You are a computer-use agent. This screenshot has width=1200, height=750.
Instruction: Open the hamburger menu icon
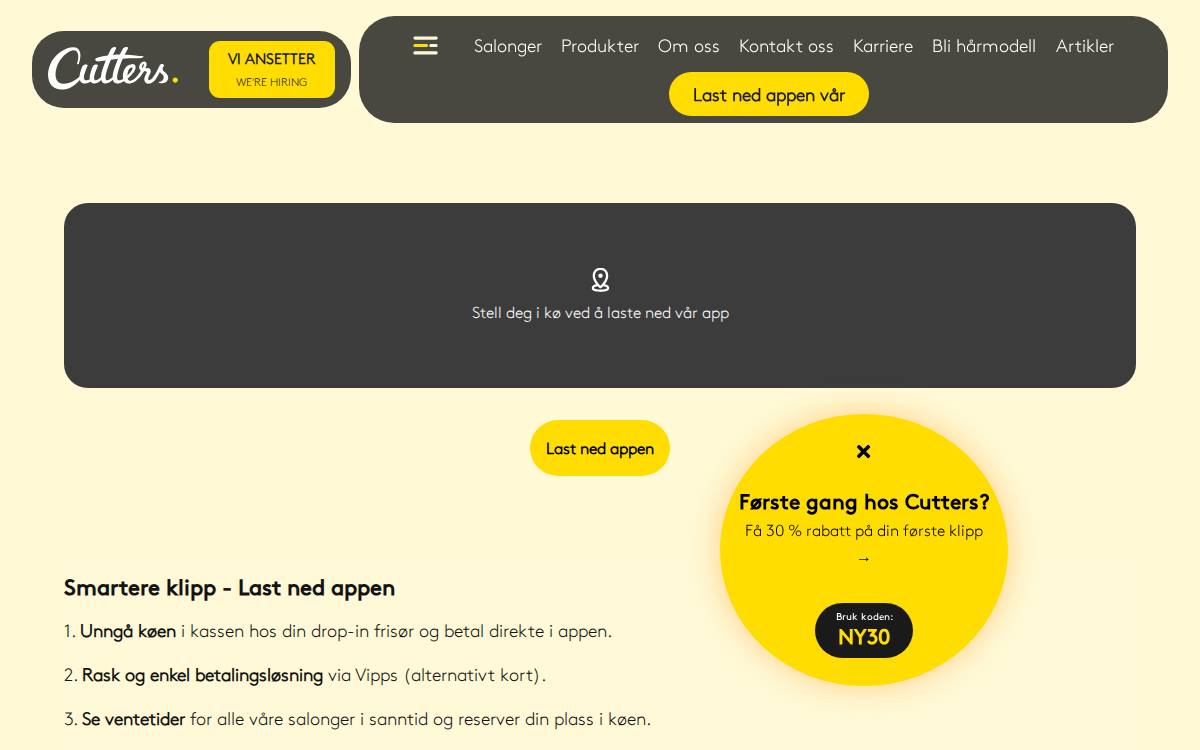(x=426, y=46)
